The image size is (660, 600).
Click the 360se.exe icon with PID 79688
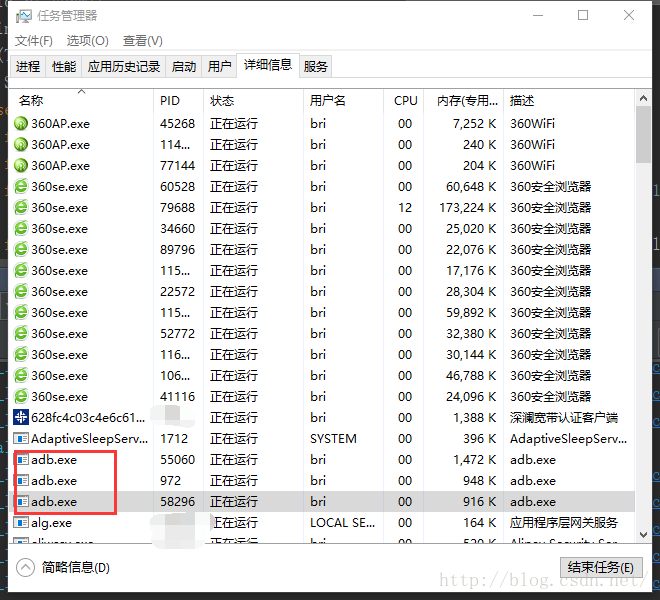pos(21,208)
